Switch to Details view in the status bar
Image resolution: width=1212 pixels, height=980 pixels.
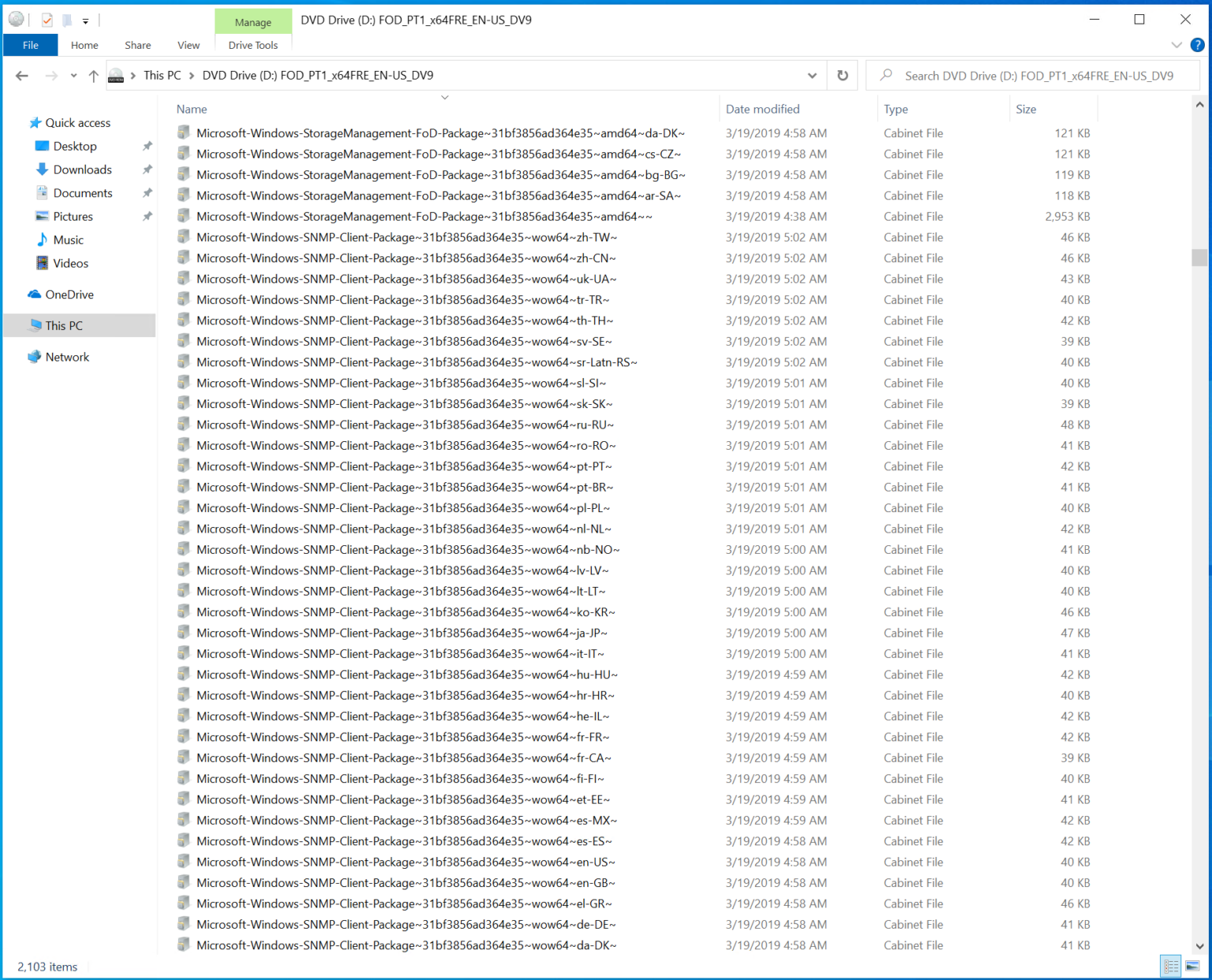coord(1170,966)
